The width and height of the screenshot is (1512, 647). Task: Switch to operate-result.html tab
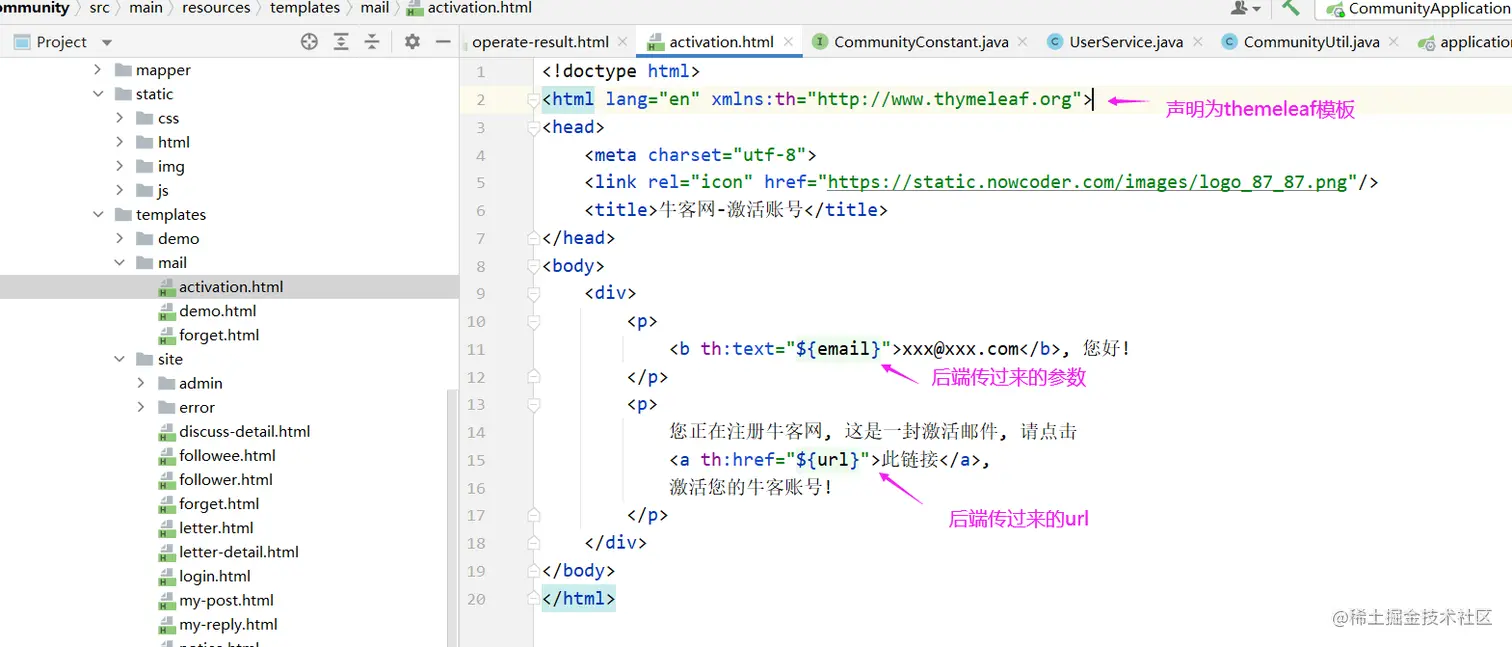(540, 42)
